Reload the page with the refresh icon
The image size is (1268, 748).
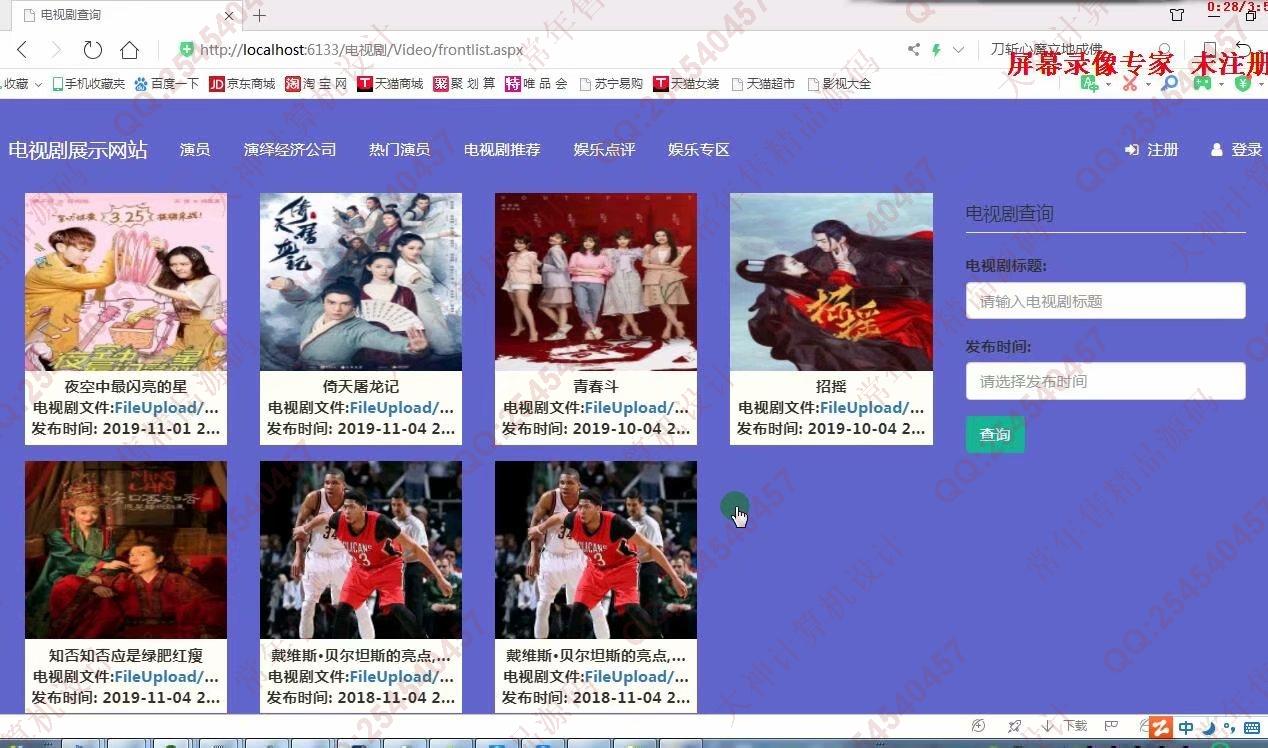tap(93, 49)
